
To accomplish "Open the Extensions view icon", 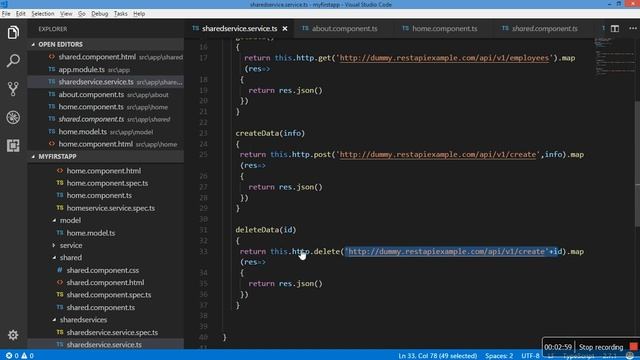I will click(13, 145).
